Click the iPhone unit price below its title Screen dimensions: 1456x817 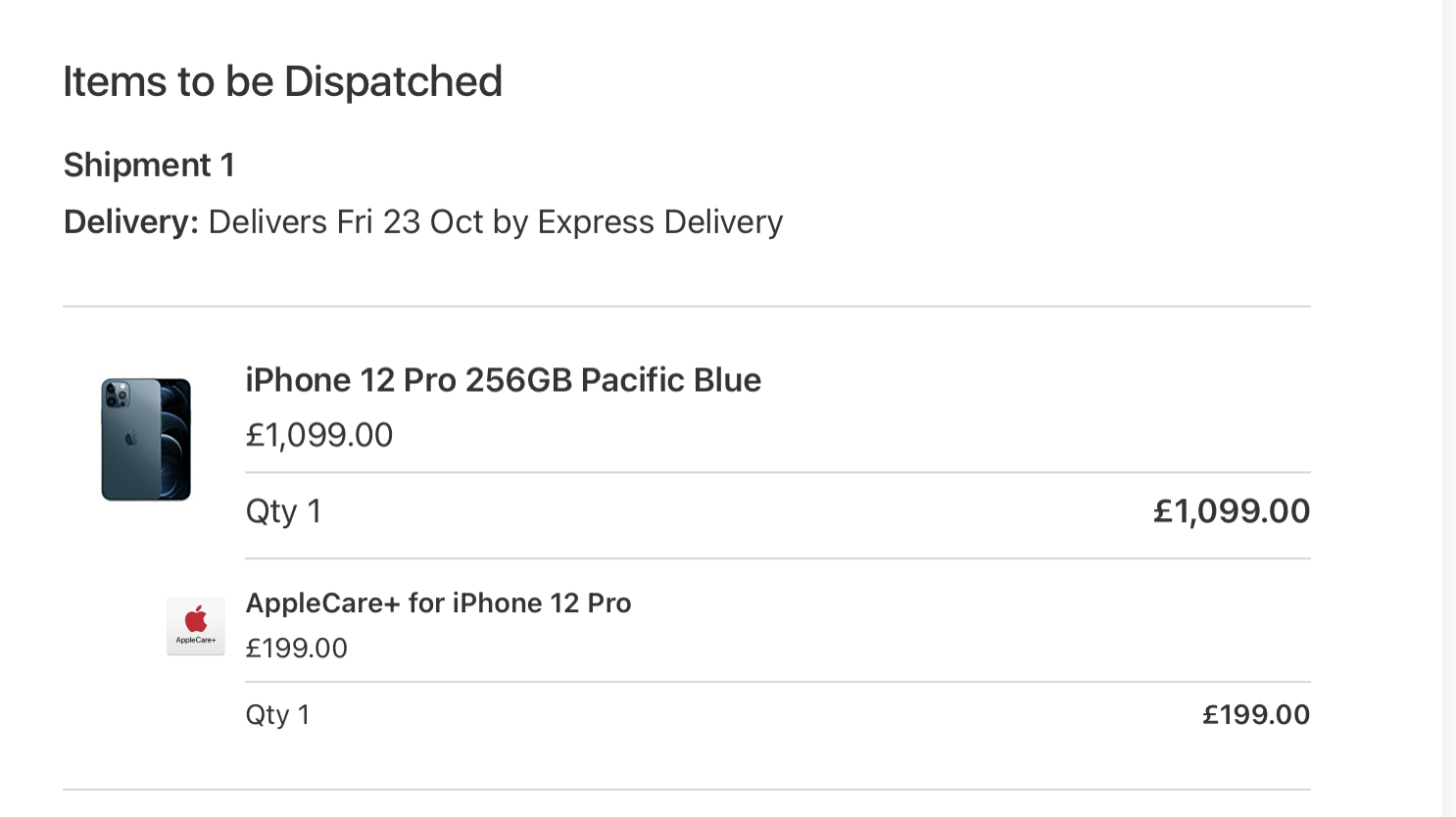pyautogui.click(x=318, y=435)
